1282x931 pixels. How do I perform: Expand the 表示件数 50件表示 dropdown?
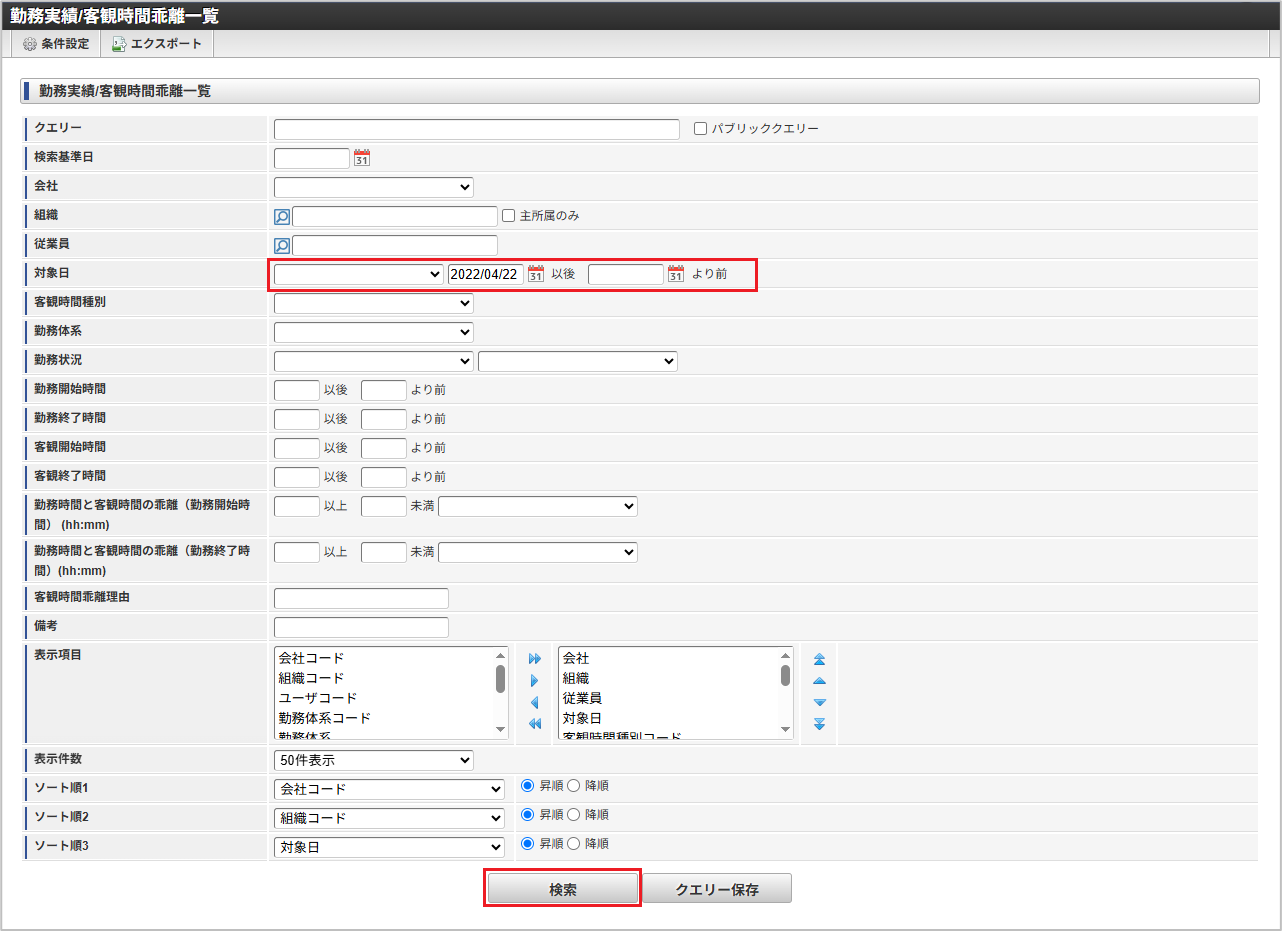tap(373, 760)
